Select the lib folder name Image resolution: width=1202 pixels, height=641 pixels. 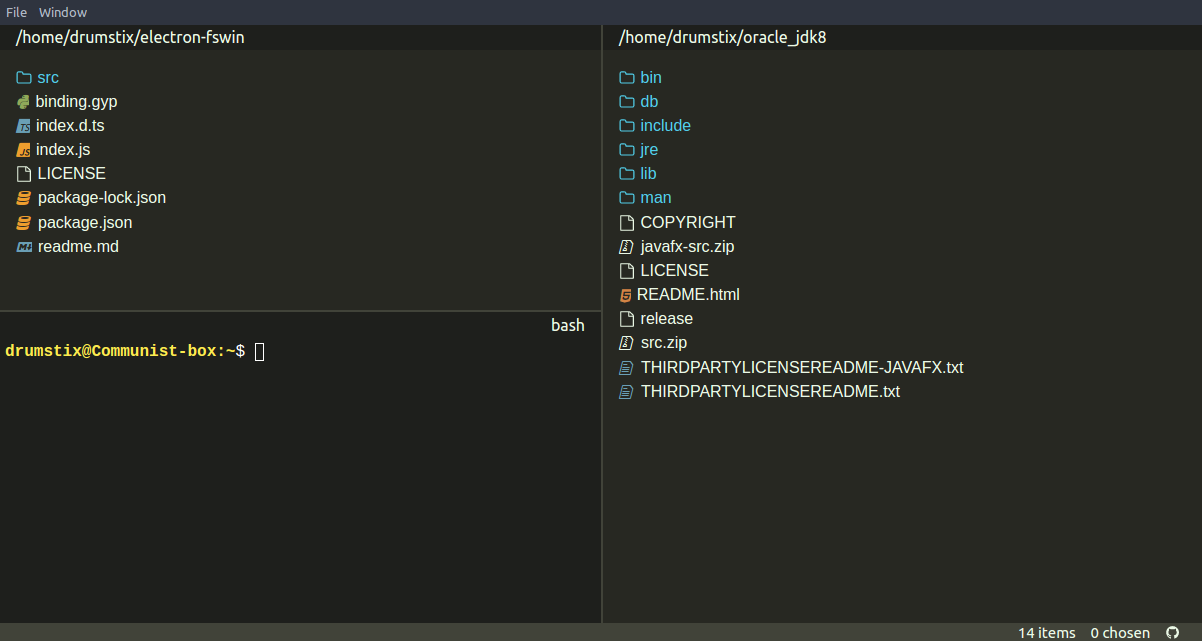[x=649, y=173]
